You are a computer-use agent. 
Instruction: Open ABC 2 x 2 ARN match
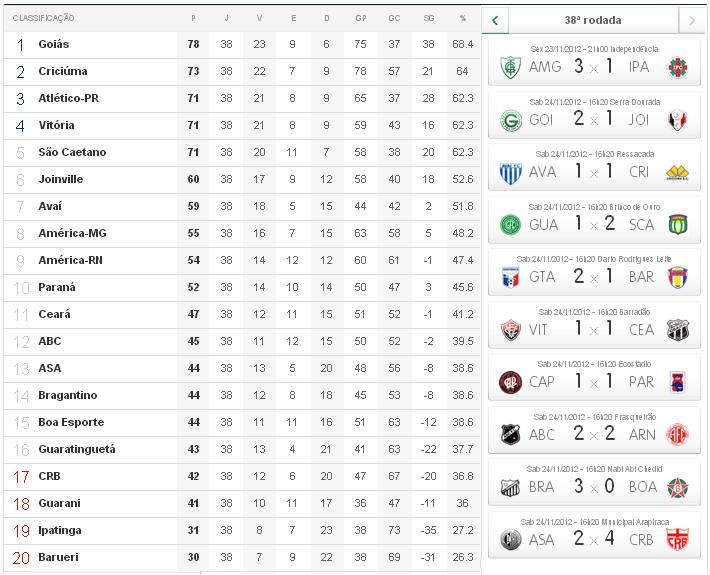tap(594, 435)
